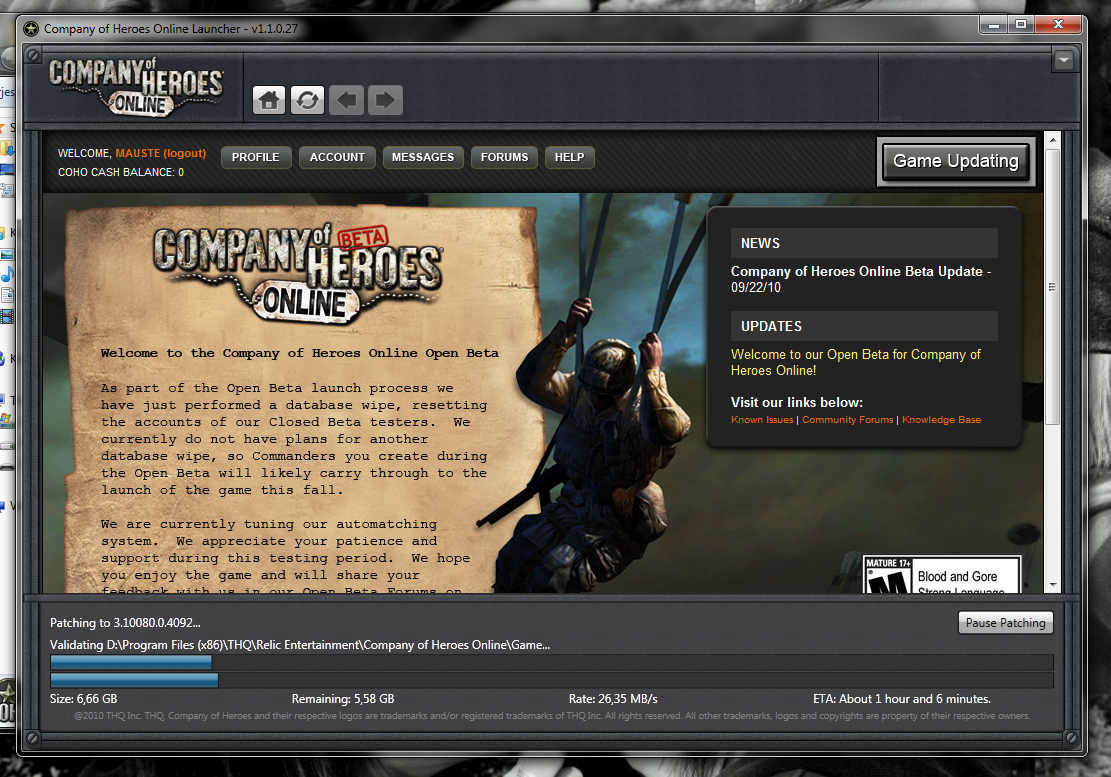Go to the launcher home page

269,100
